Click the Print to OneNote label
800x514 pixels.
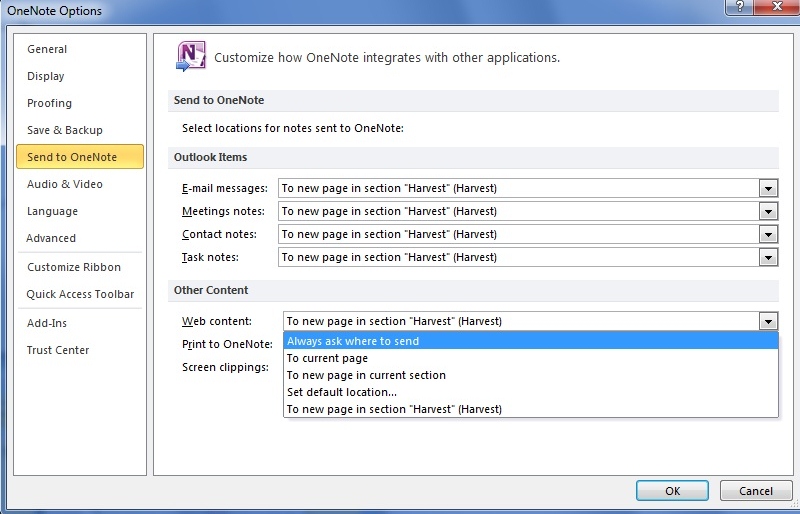pos(228,344)
